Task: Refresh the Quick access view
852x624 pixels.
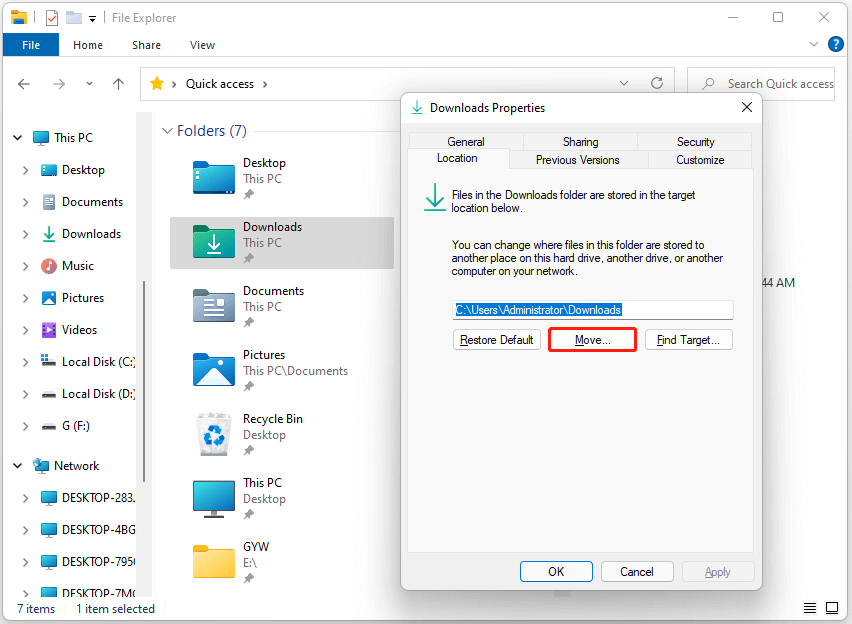Action: click(655, 83)
